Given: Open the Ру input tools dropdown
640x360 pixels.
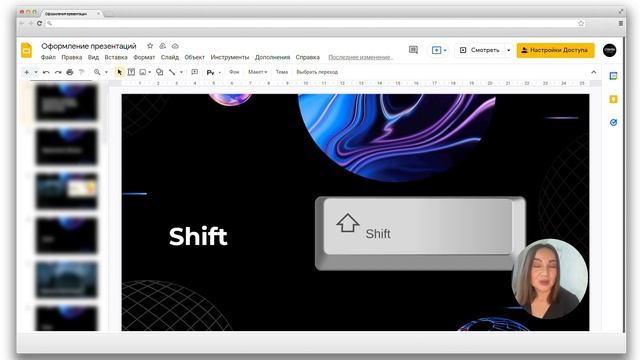Looking at the screenshot, I should point(213,72).
